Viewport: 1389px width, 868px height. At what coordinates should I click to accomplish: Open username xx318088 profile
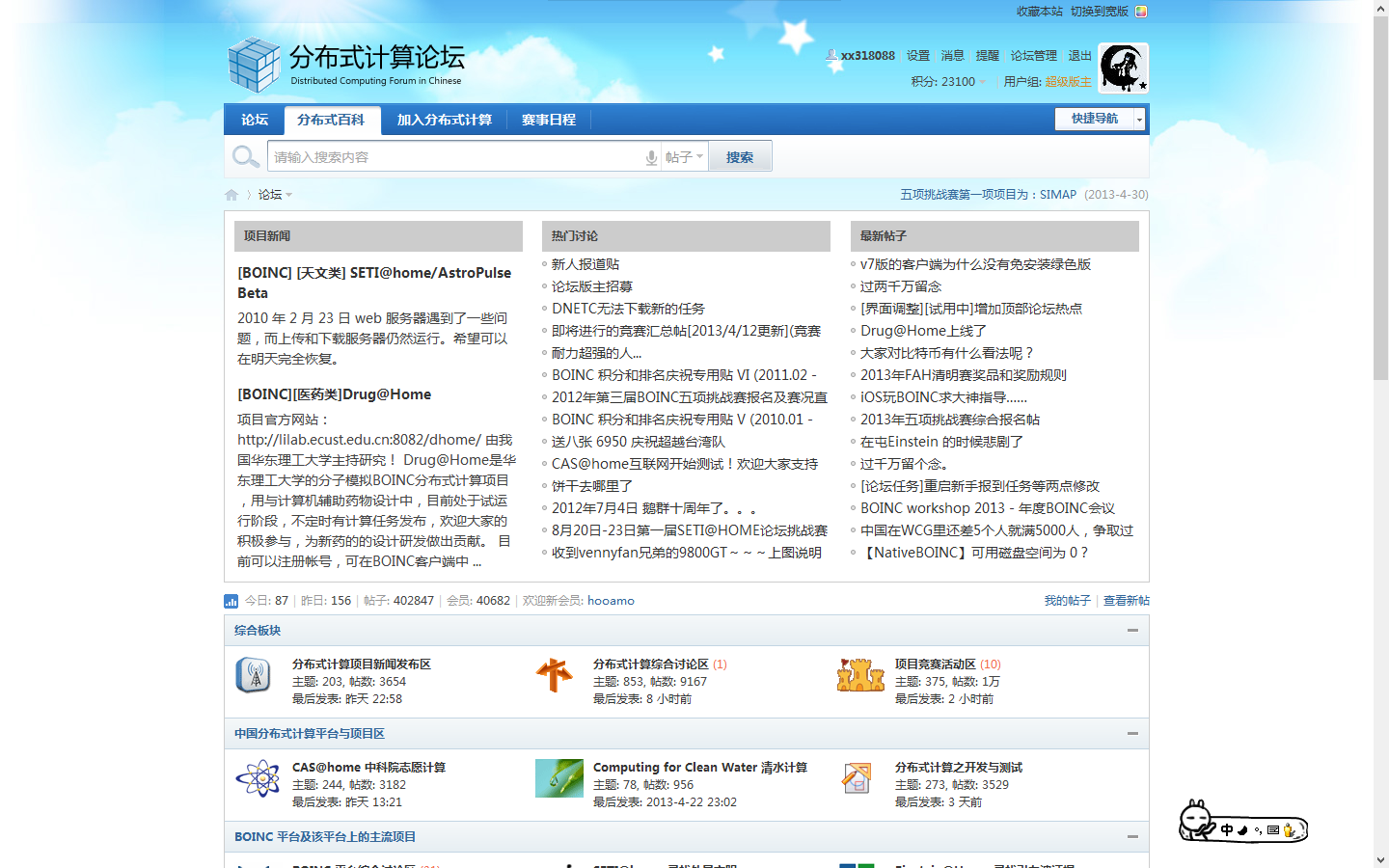(868, 56)
